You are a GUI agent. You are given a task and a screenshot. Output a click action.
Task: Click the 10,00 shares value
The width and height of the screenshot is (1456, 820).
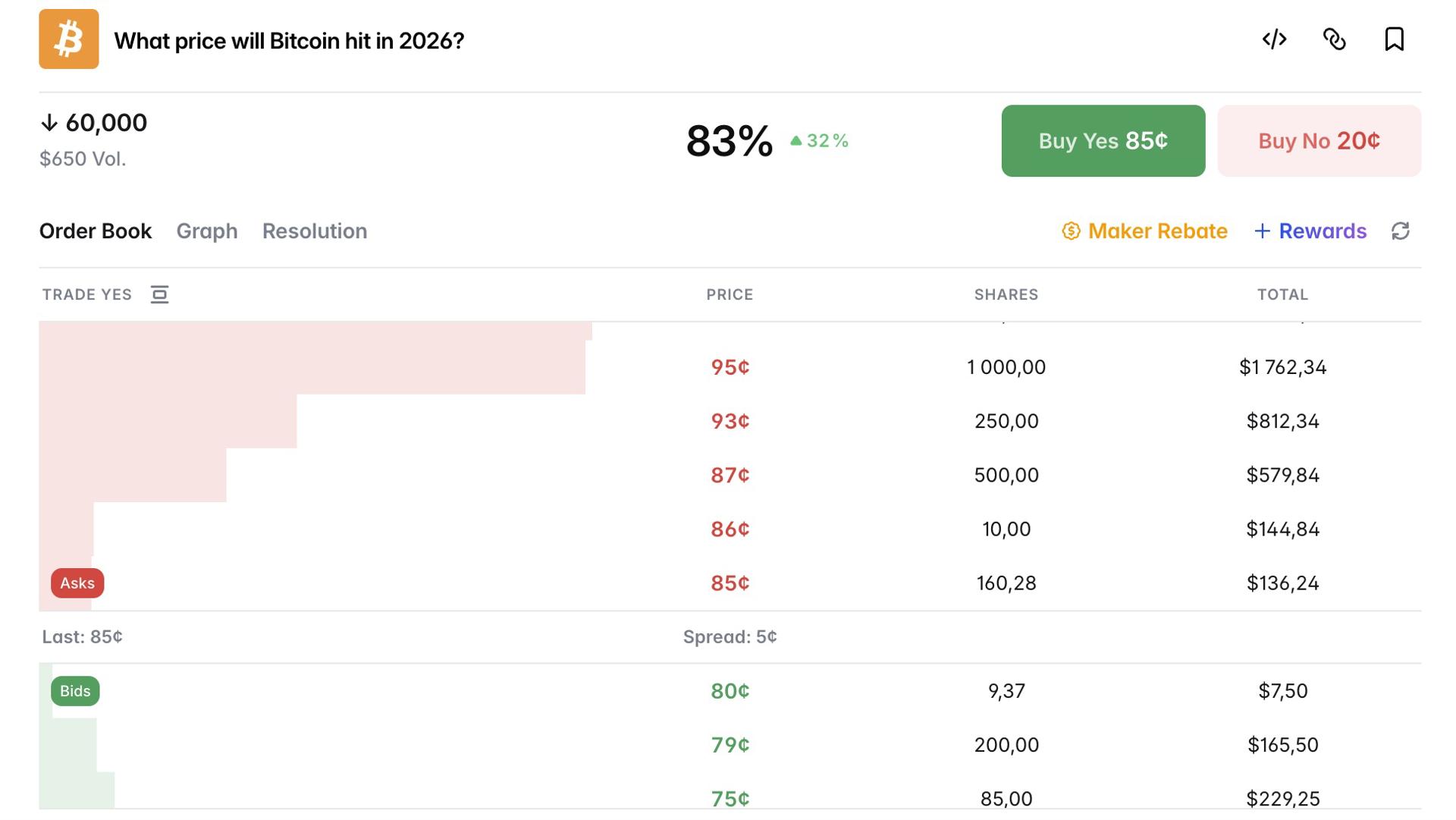[1006, 529]
